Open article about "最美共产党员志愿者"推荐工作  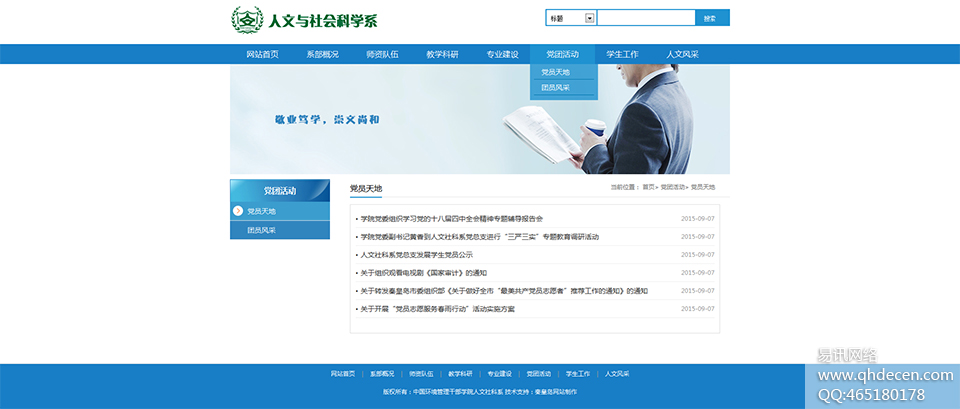pos(504,291)
